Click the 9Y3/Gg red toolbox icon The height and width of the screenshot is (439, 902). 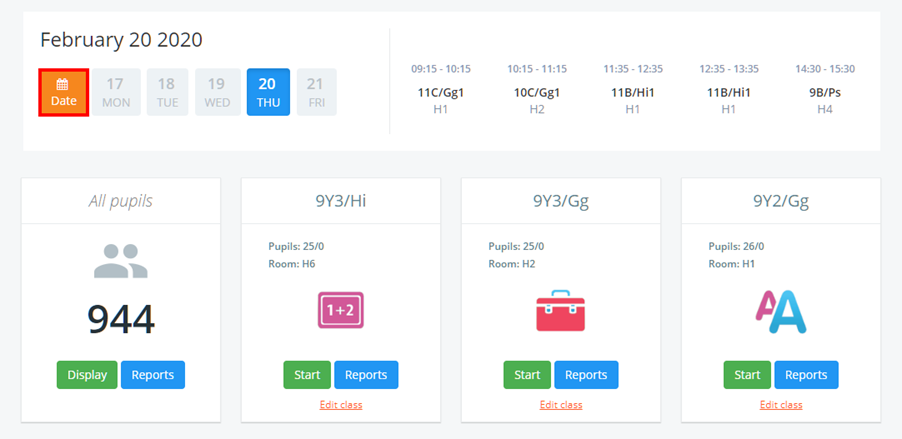pyautogui.click(x=560, y=311)
